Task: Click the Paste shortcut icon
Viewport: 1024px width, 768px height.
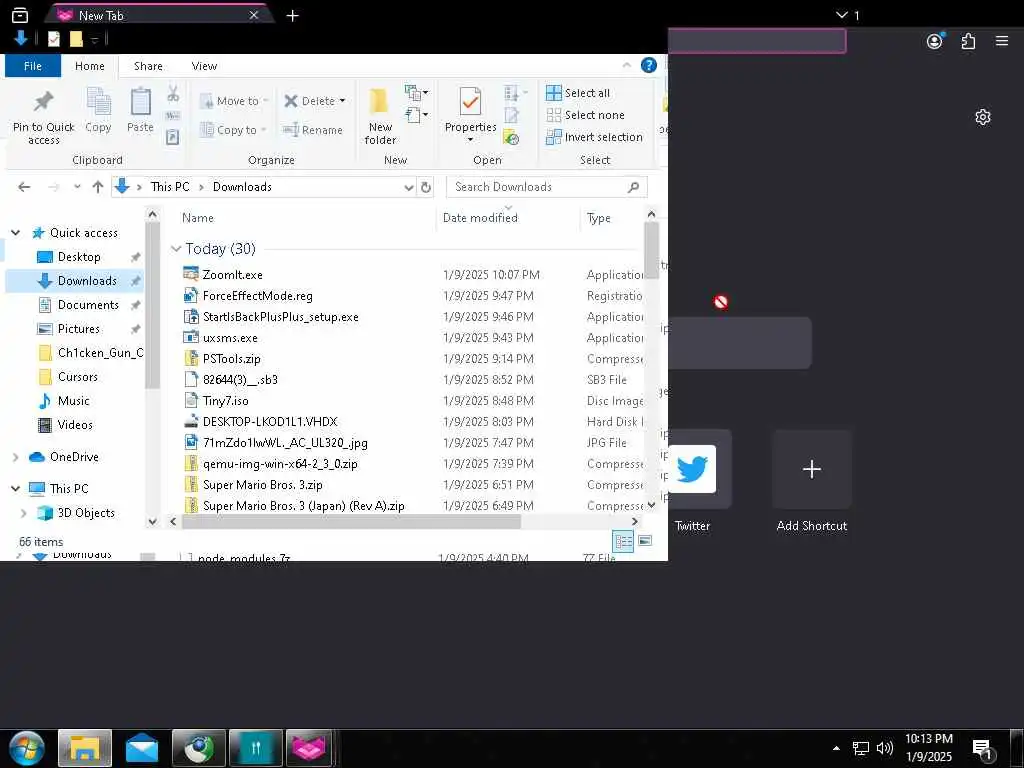Action: click(172, 137)
